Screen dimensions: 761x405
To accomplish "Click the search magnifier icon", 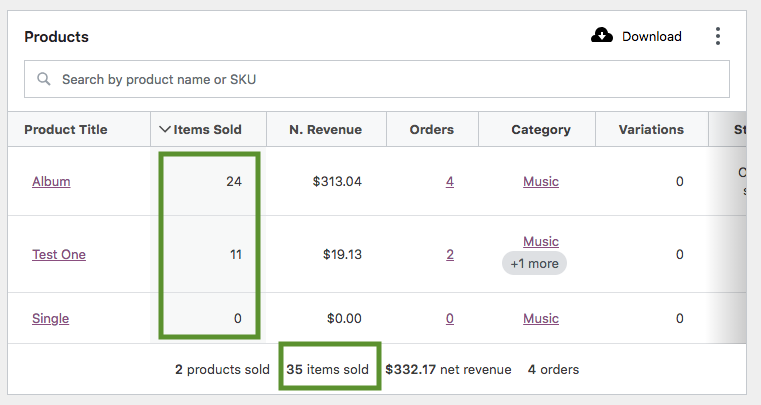I will [x=44, y=79].
